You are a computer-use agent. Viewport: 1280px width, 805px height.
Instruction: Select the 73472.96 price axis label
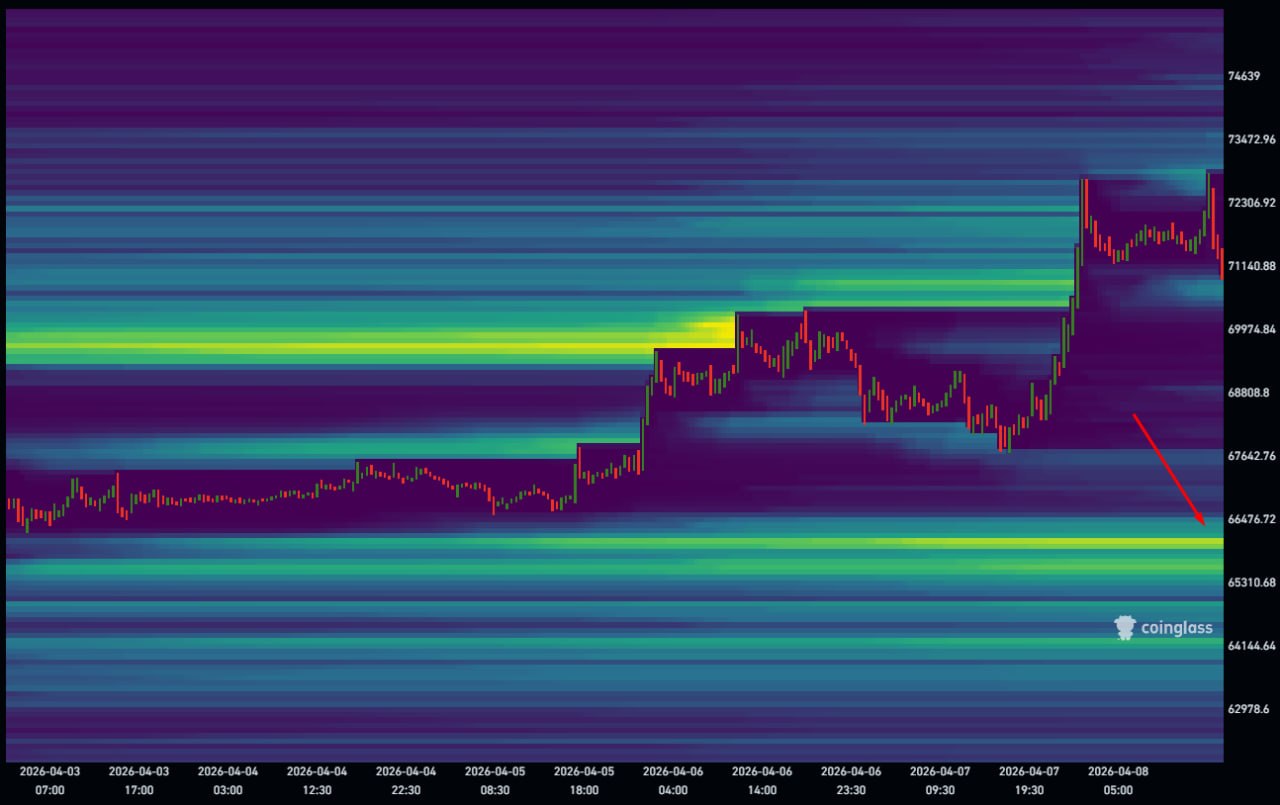[x=1252, y=139]
